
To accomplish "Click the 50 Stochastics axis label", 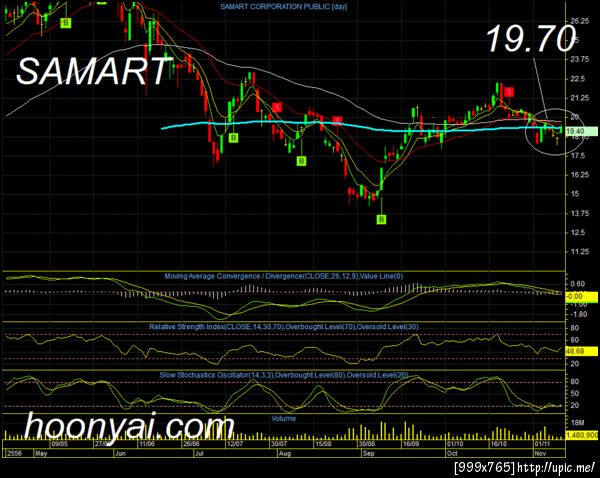I will [x=575, y=393].
